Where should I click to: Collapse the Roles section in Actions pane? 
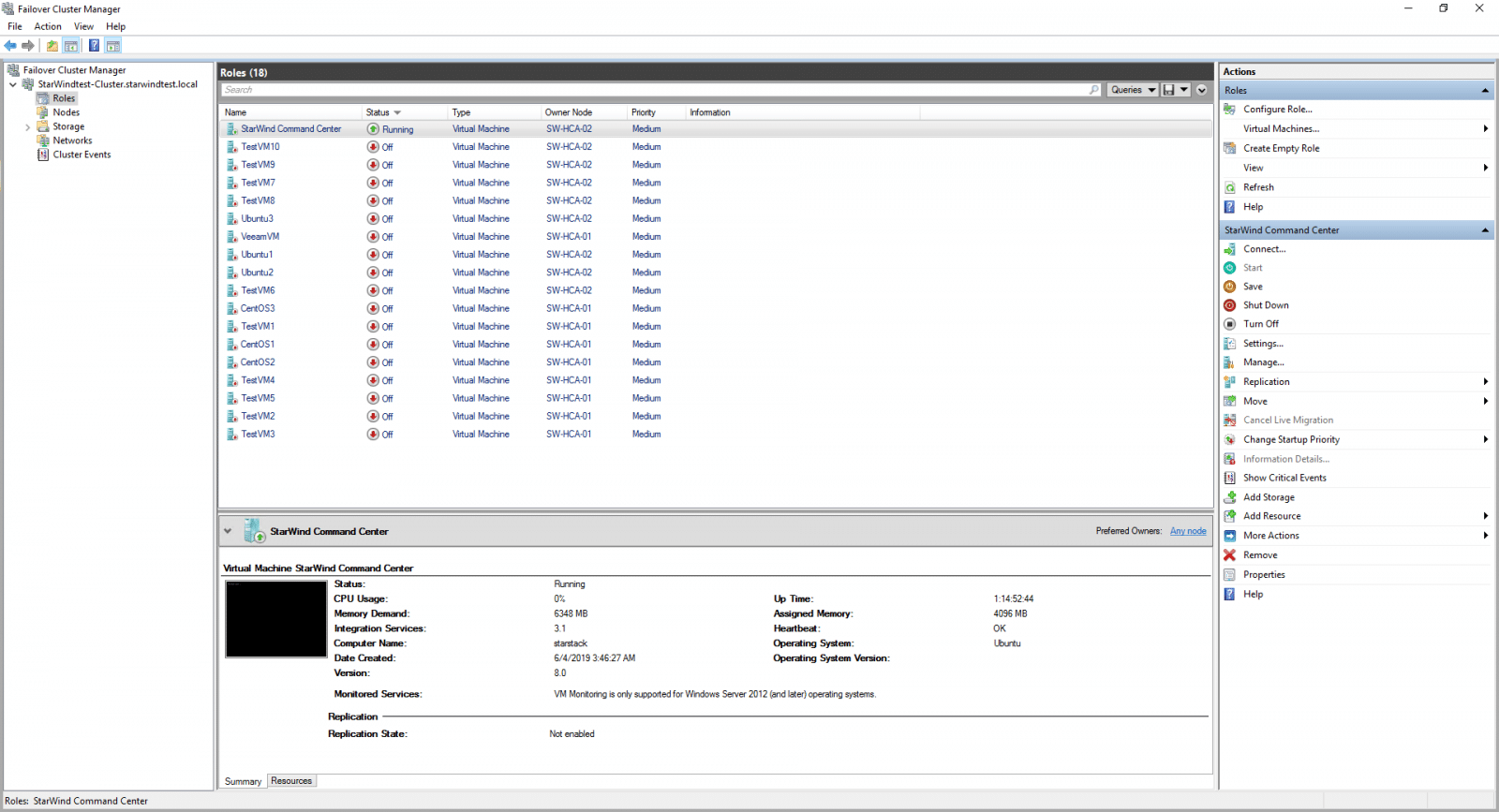pos(1485,91)
